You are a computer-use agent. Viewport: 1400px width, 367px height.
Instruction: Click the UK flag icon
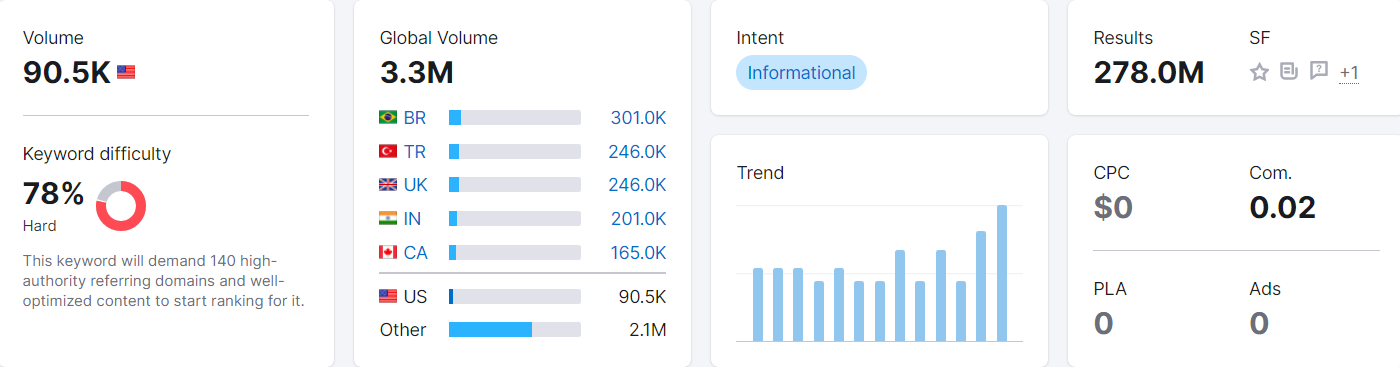[x=388, y=185]
